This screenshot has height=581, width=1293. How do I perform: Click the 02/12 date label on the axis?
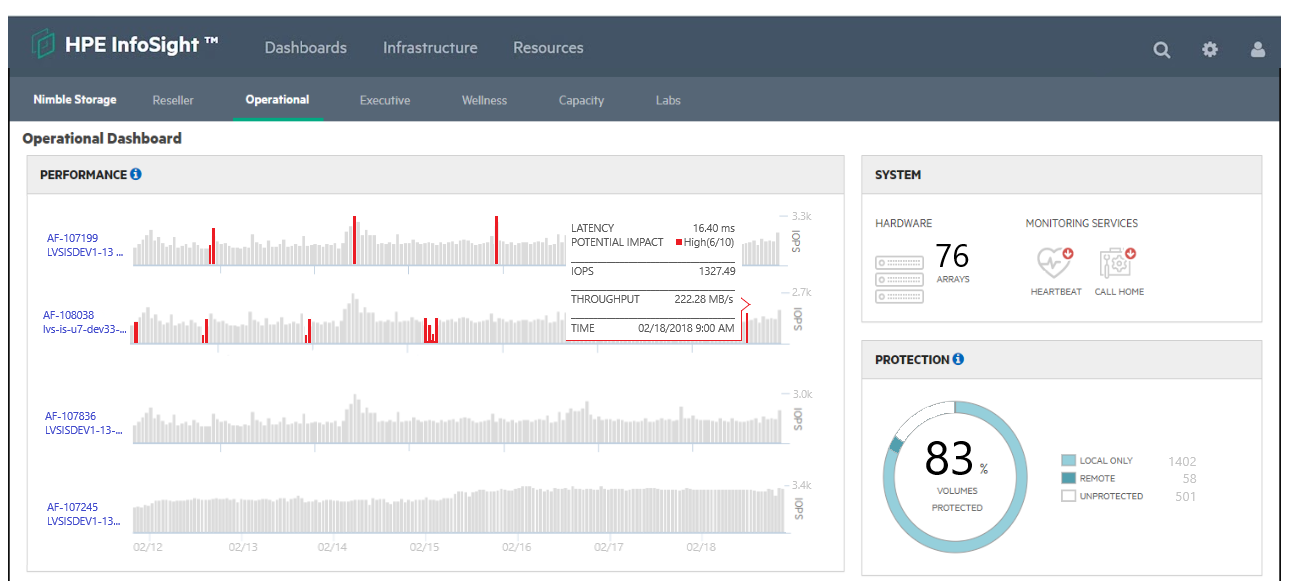pos(148,547)
